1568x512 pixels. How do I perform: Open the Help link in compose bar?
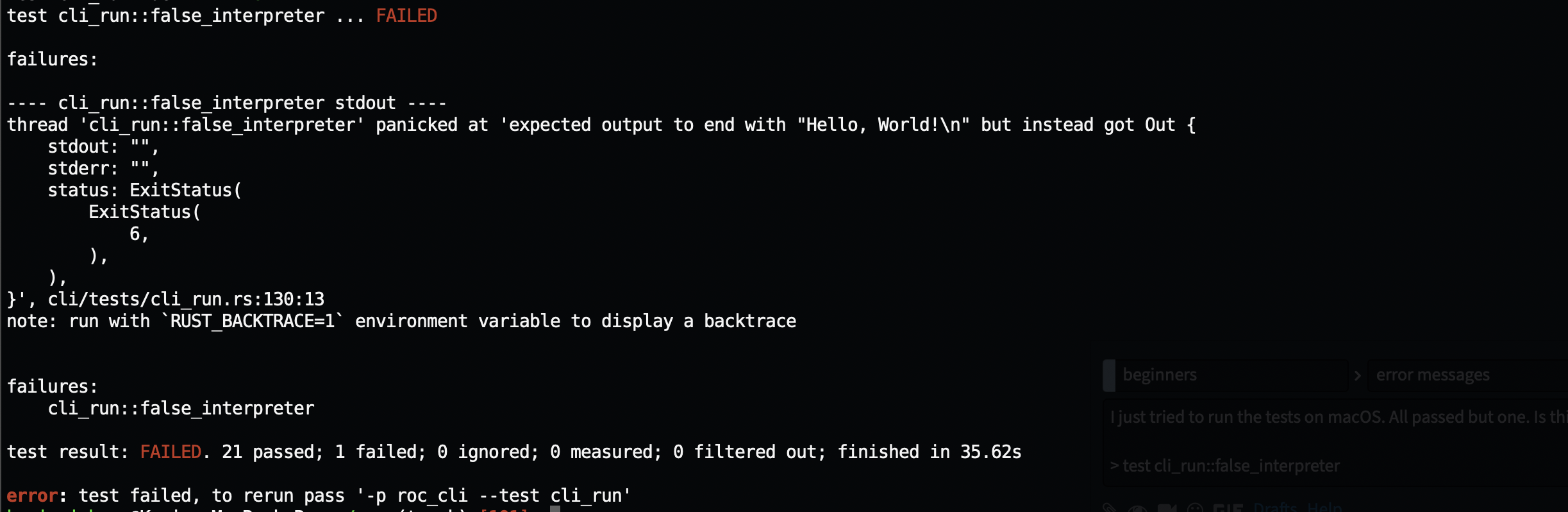pos(1324,507)
